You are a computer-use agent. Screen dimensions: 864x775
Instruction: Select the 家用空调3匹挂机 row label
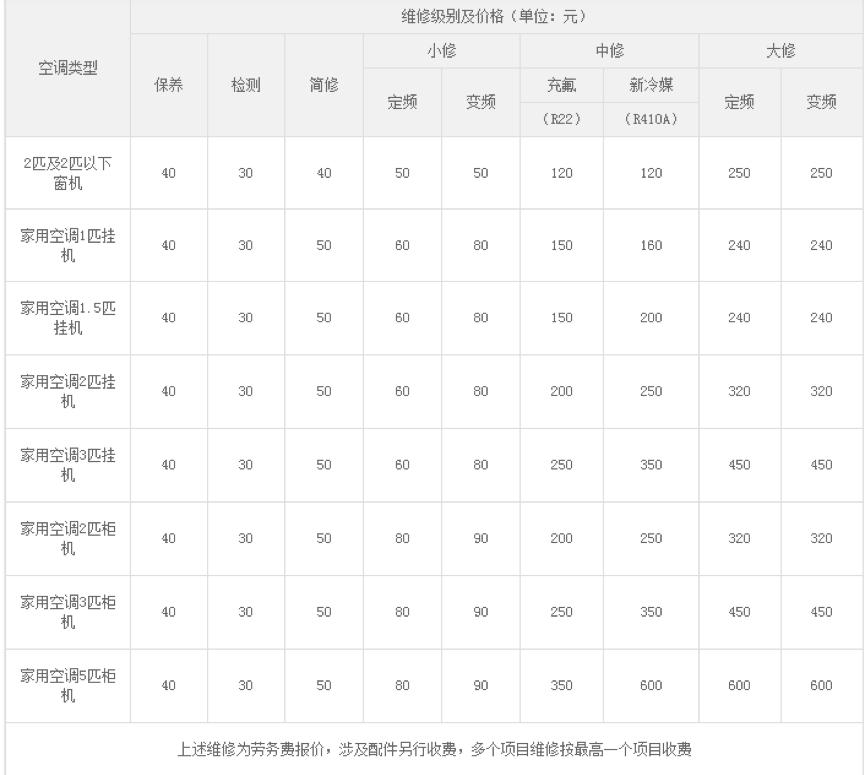[x=62, y=462]
